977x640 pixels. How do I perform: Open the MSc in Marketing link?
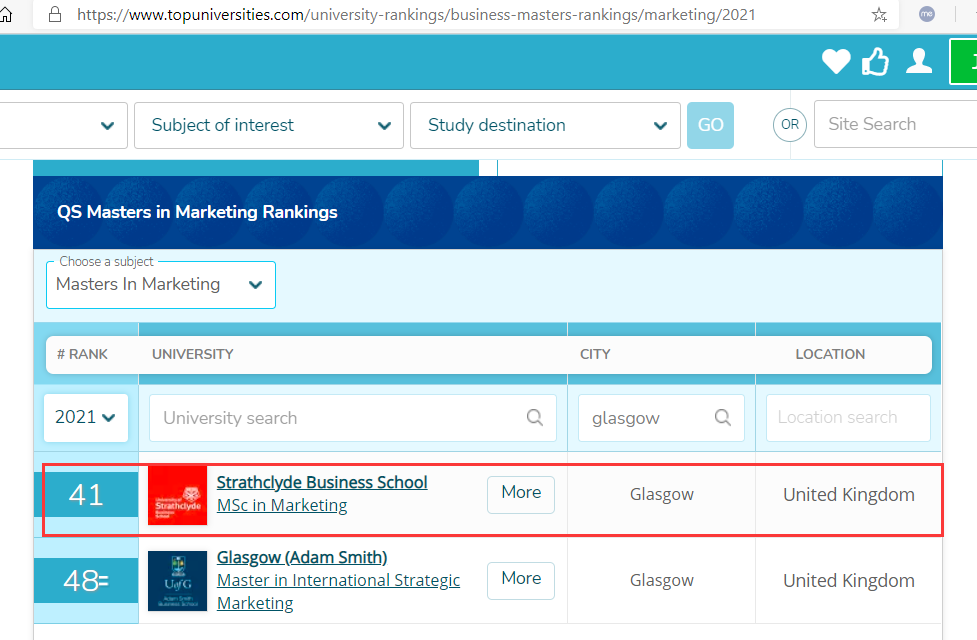[x=282, y=505]
